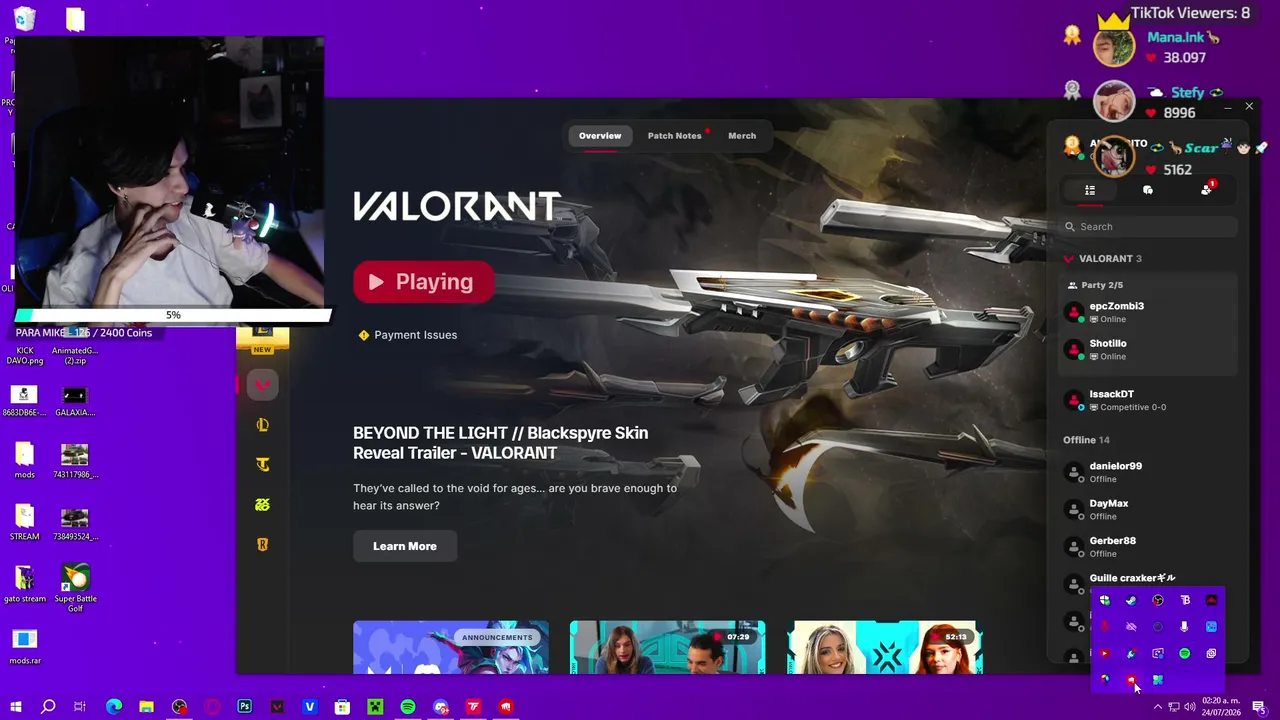The image size is (1280, 720).
Task: Click the friends Search field
Action: 1148,227
